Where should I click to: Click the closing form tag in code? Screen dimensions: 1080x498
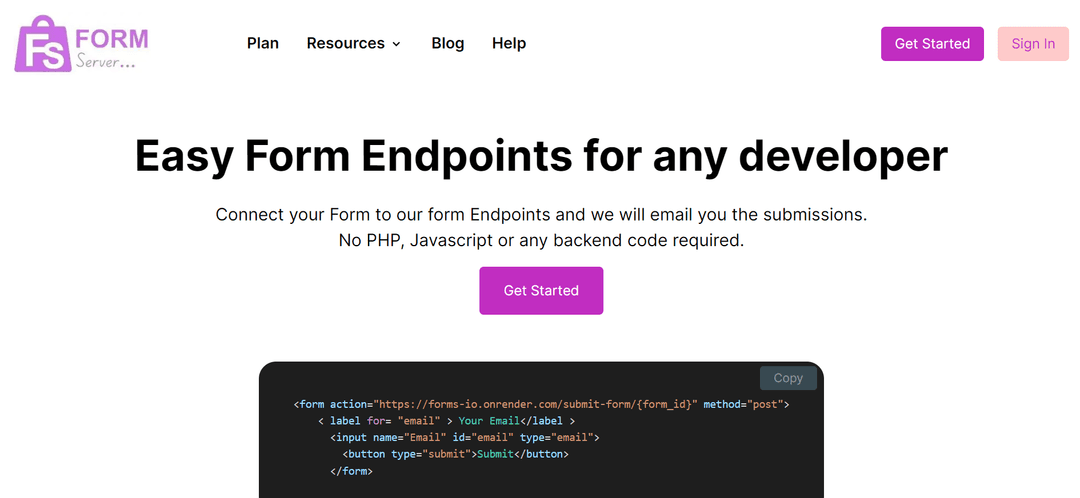pos(351,470)
